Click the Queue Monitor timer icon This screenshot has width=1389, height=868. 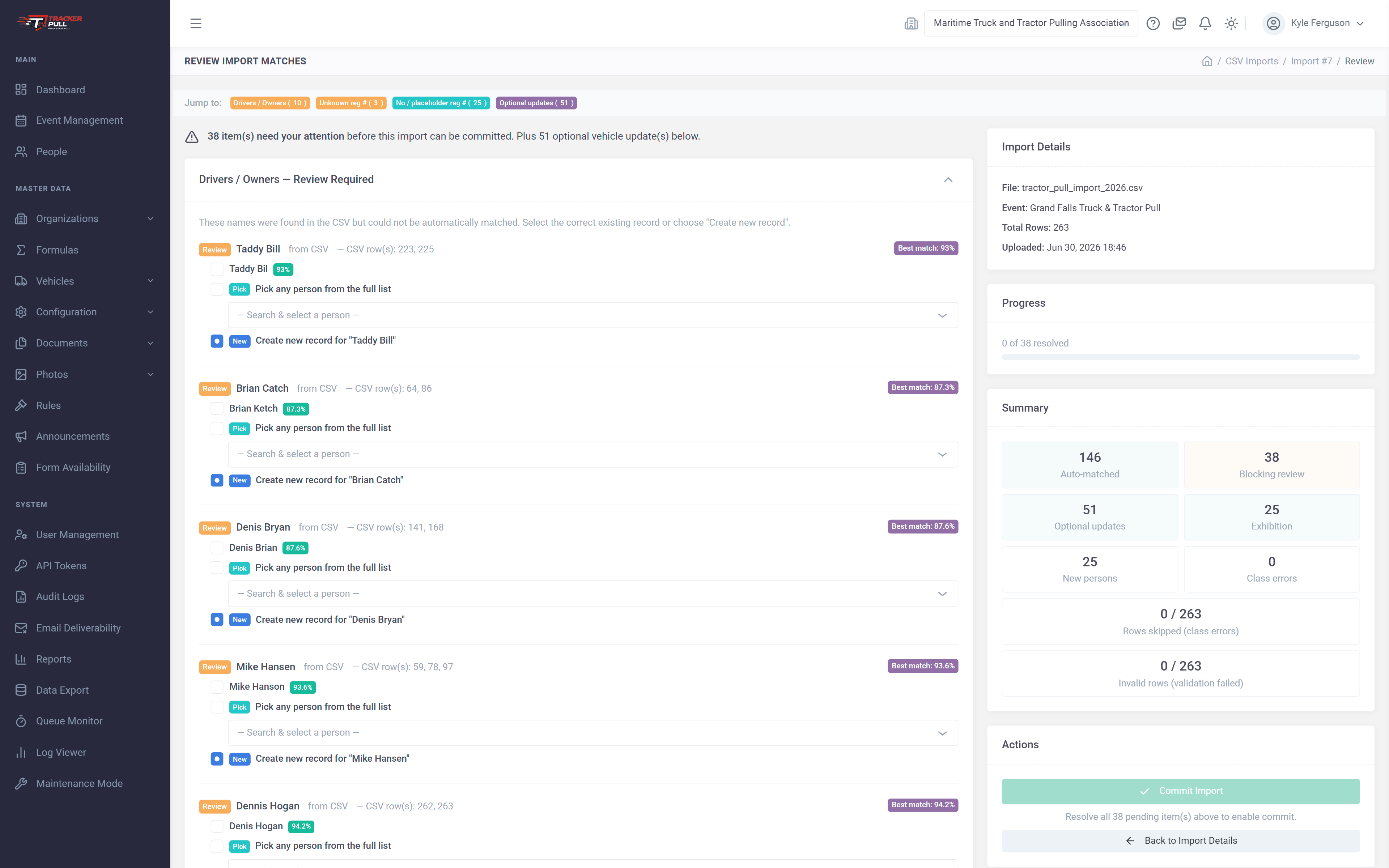[x=21, y=721]
